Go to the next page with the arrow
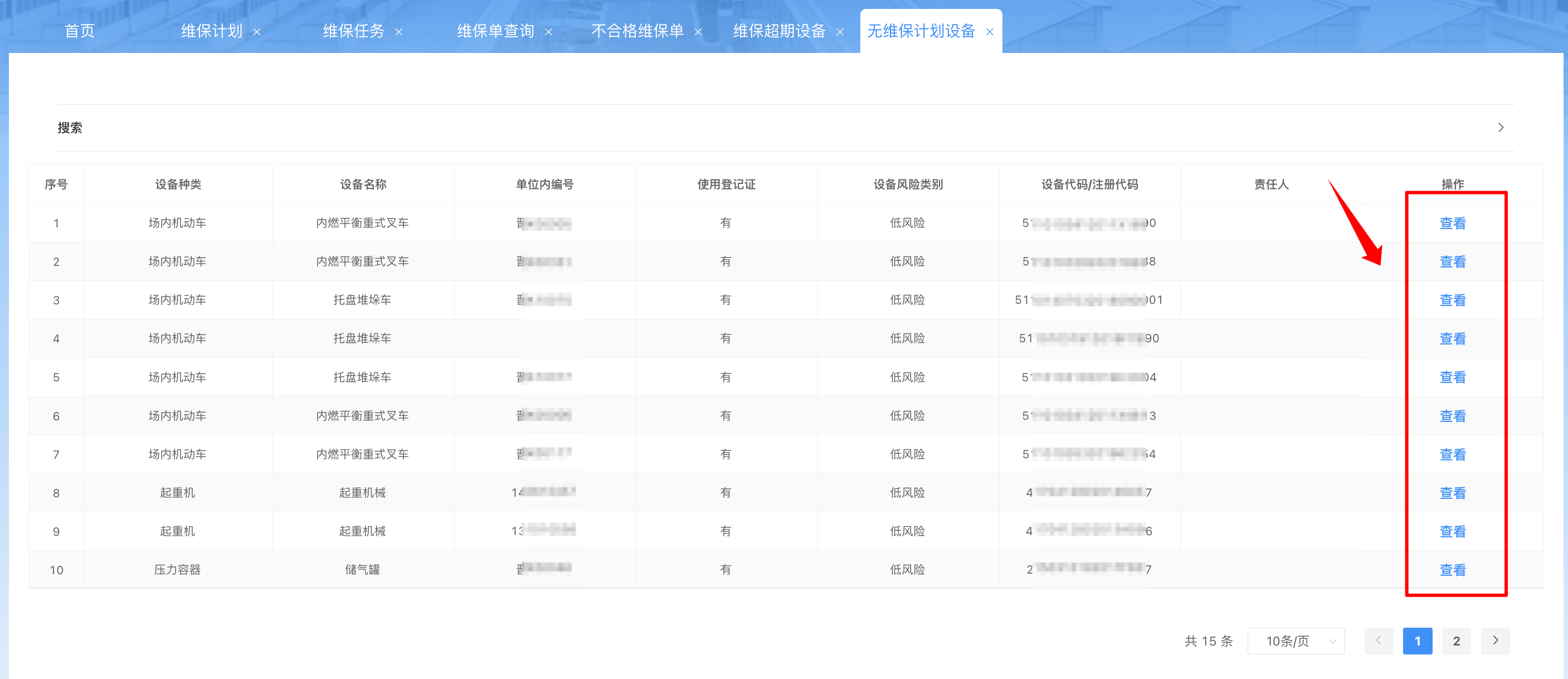This screenshot has height=679, width=1568. pos(1495,641)
